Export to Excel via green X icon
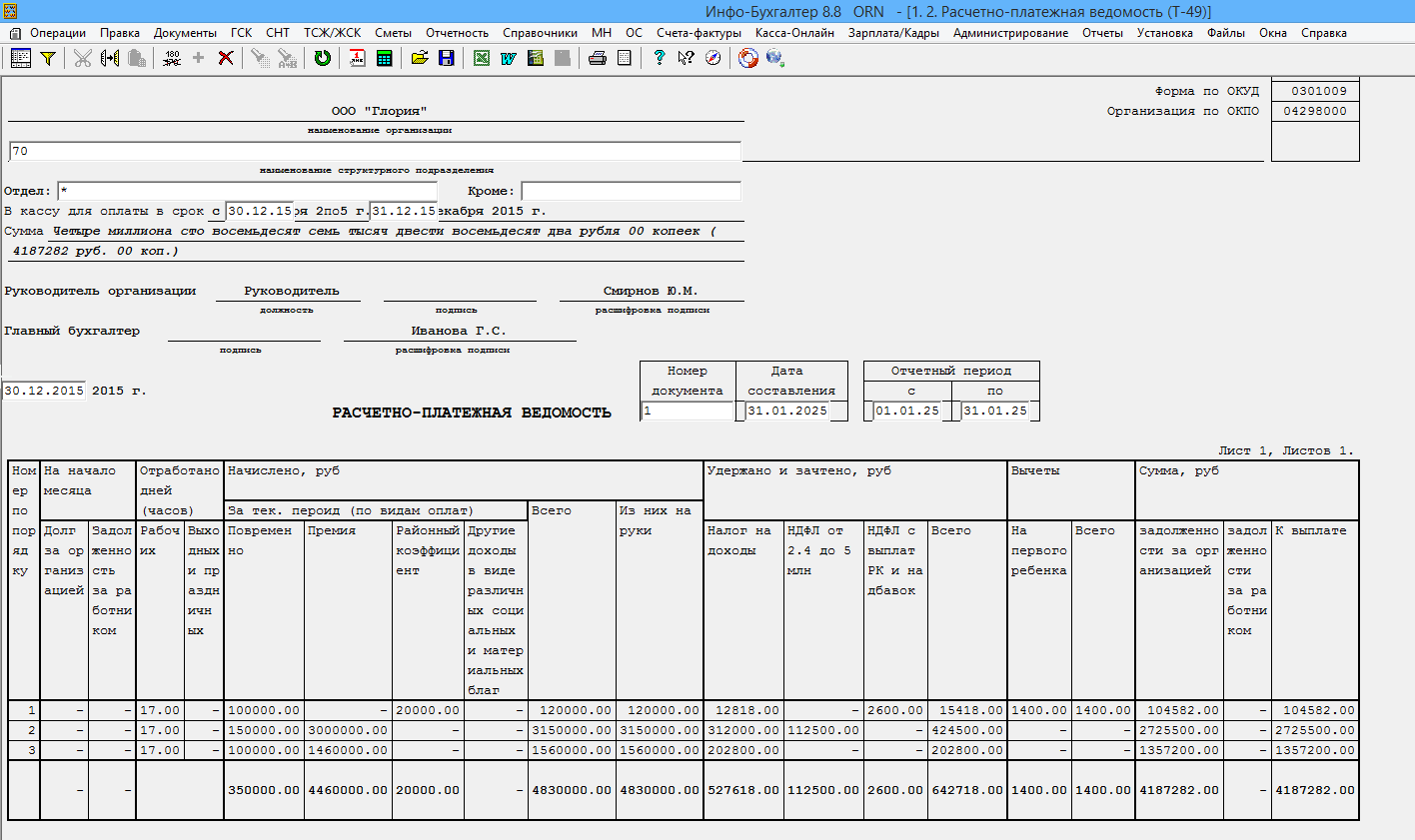Viewport: 1415px width, 840px height. click(x=482, y=58)
